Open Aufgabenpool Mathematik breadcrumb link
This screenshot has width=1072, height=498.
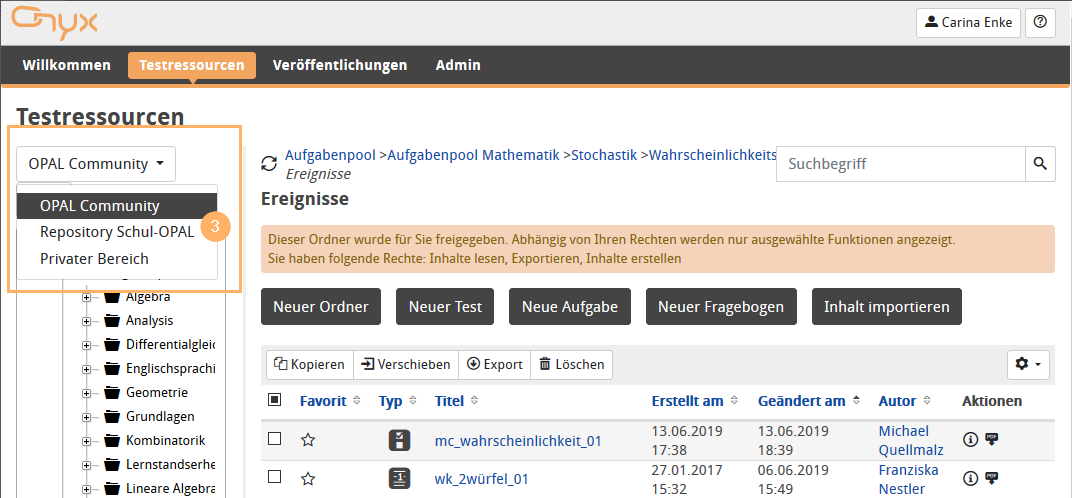point(473,155)
